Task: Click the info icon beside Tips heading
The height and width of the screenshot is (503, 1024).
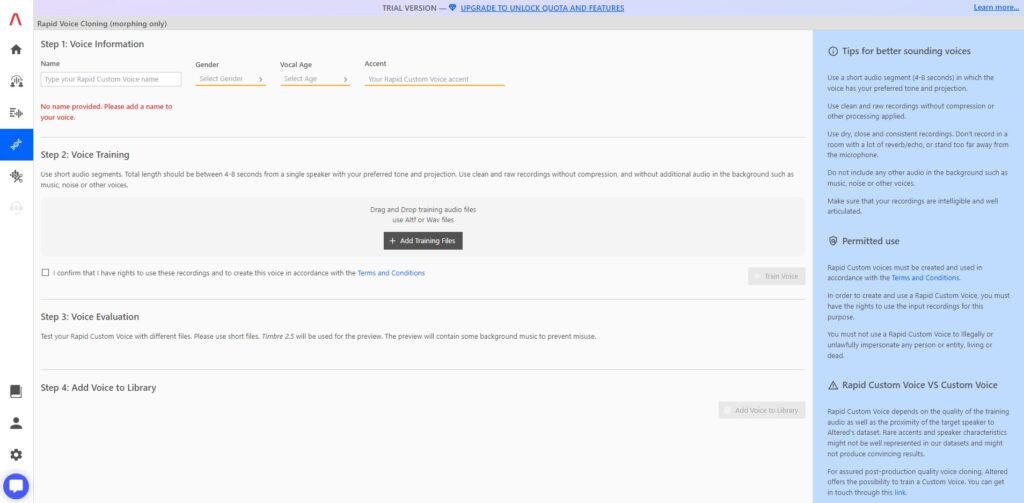Action: click(833, 51)
